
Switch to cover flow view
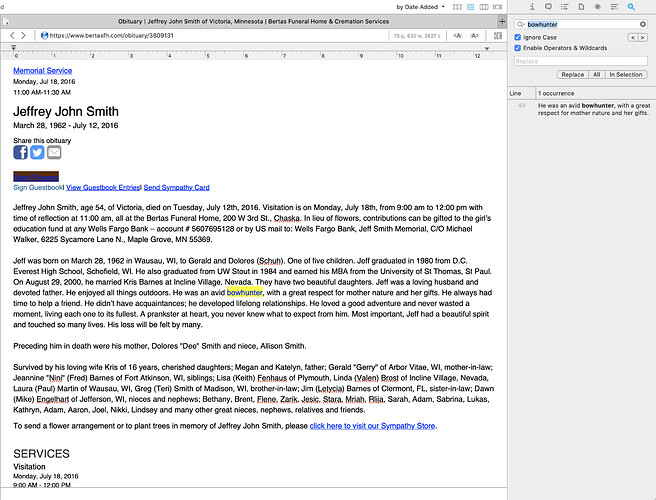click(497, 7)
